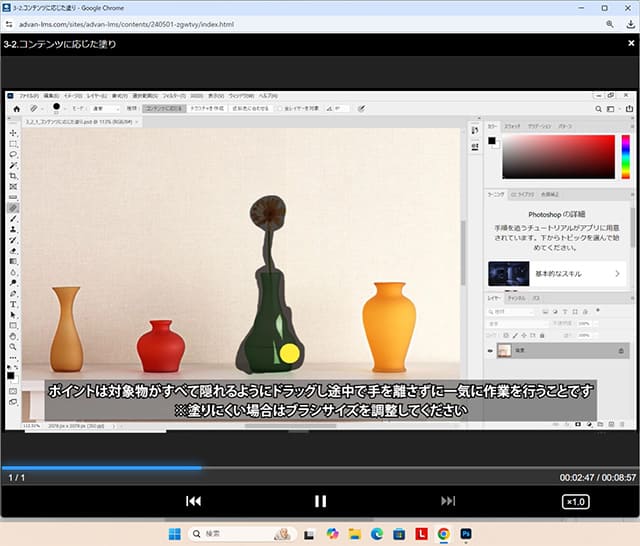Select the History Brush tool
The height and width of the screenshot is (546, 640).
13,240
